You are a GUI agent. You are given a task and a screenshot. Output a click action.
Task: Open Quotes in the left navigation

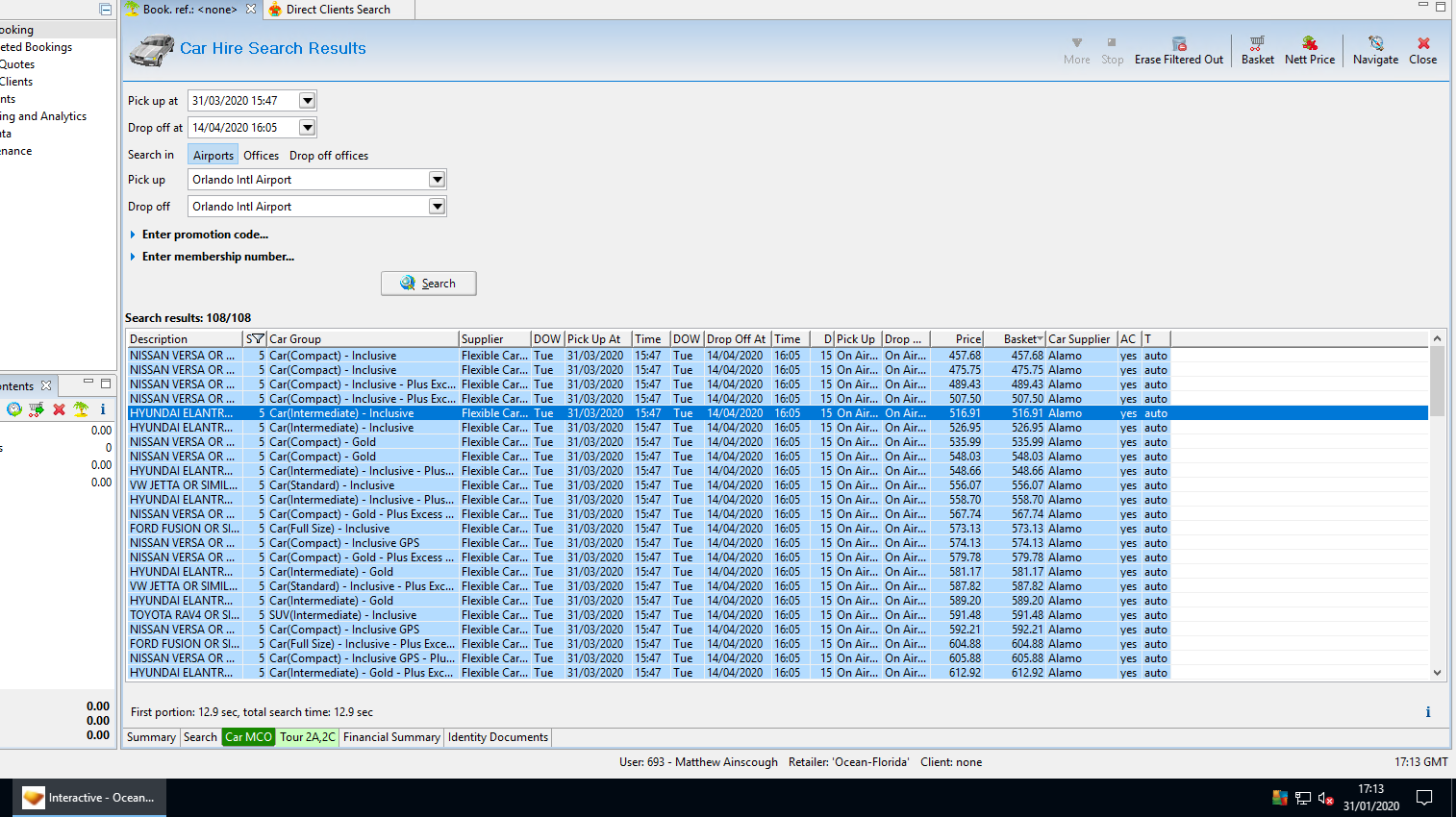point(17,64)
